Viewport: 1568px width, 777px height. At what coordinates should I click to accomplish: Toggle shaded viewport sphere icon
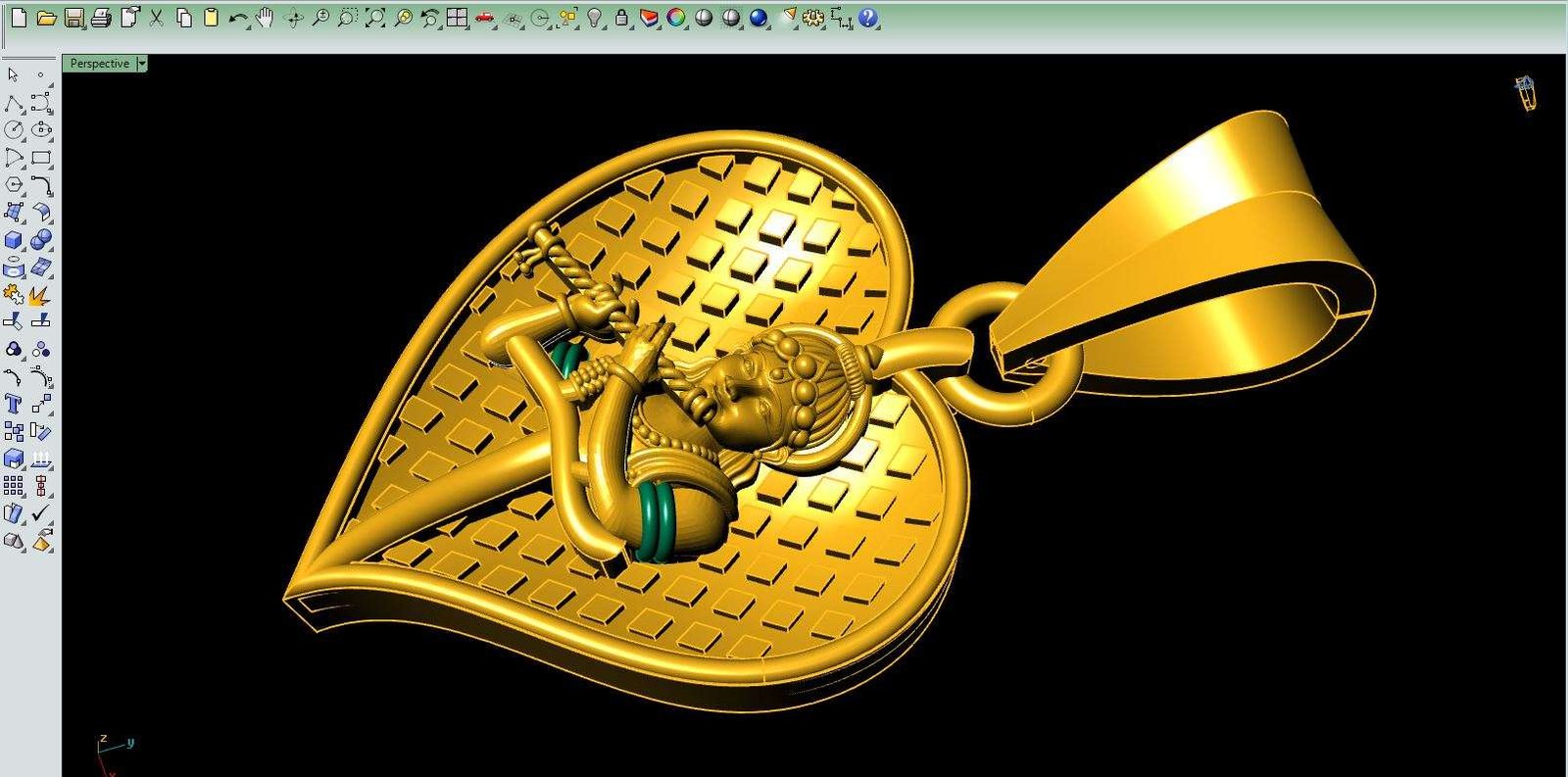[x=704, y=18]
